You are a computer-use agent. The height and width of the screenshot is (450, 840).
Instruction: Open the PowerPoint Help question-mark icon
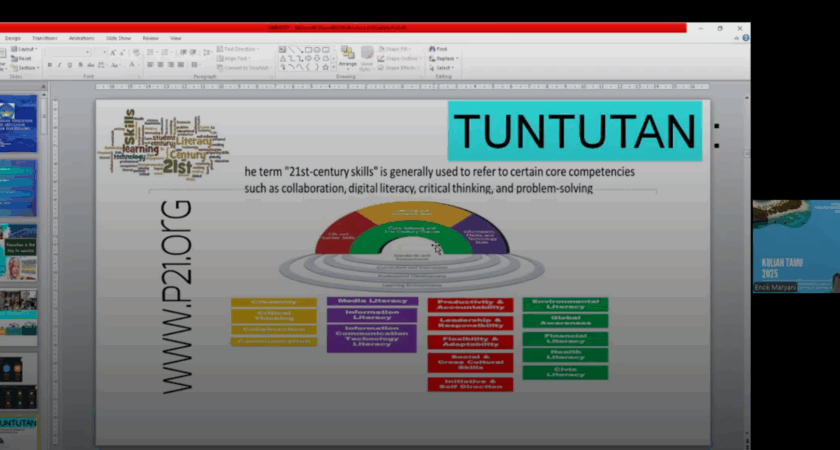tap(746, 38)
